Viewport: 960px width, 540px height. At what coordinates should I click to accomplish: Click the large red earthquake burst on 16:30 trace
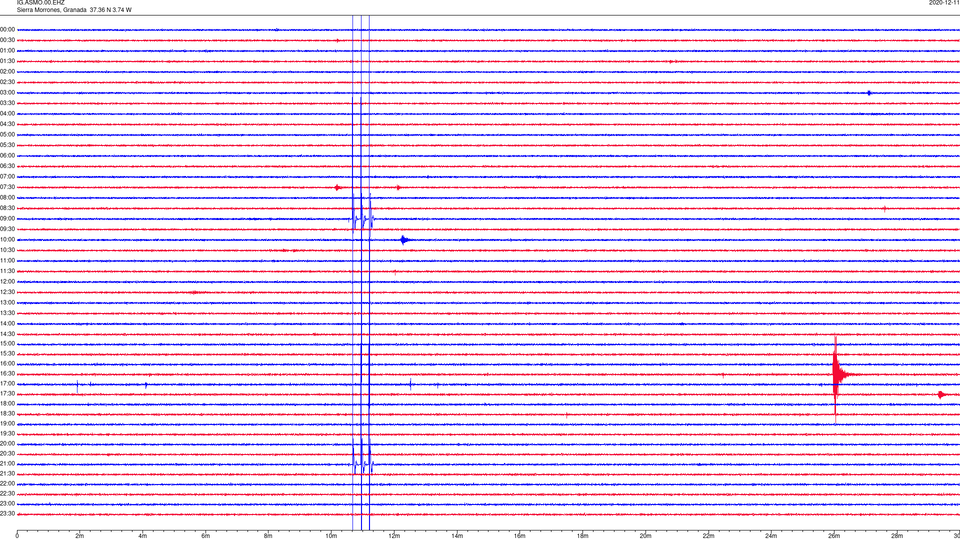[838, 375]
